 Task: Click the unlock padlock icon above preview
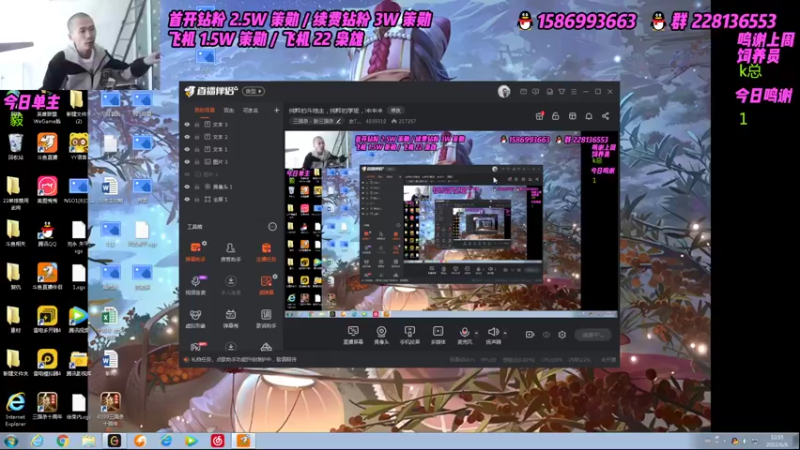(556, 116)
